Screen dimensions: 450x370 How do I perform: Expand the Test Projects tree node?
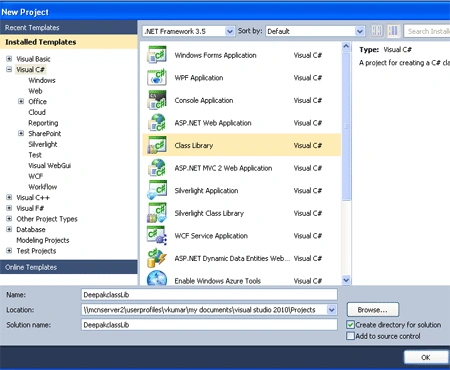[x=9, y=251]
